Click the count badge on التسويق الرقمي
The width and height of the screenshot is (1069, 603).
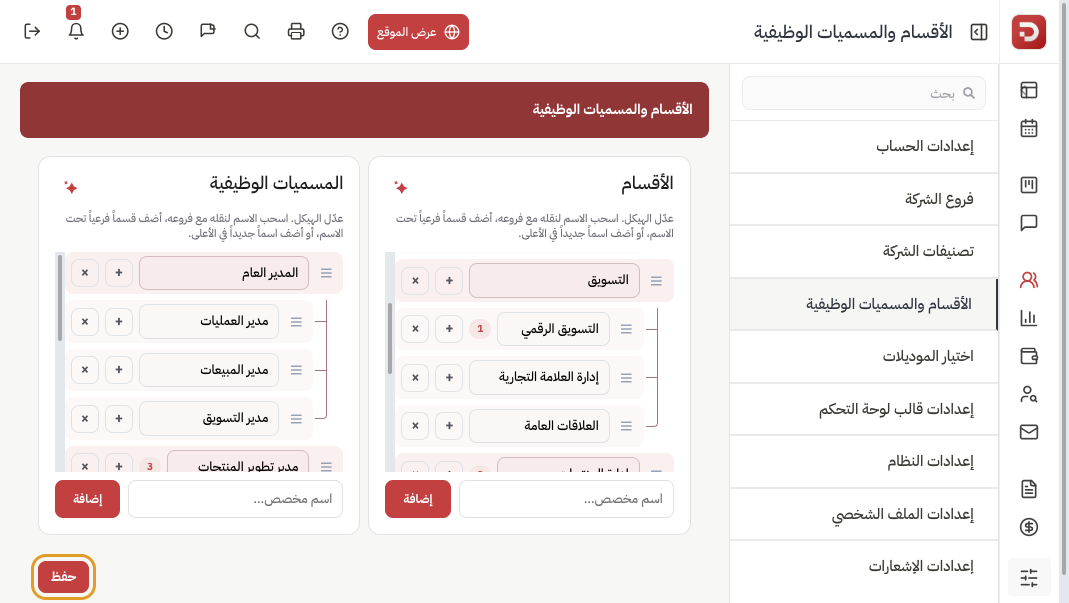pos(480,329)
